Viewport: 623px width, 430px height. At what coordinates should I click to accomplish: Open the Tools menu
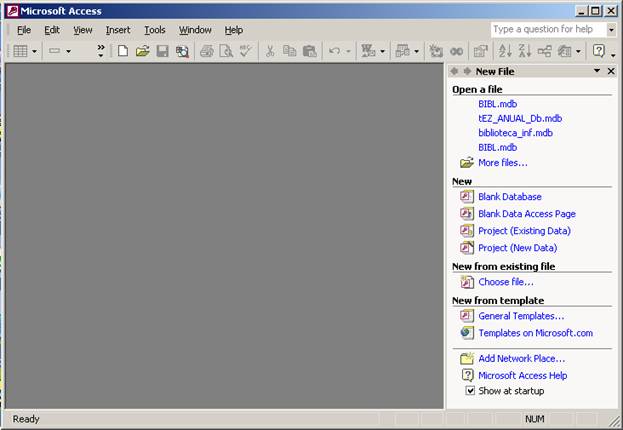point(154,30)
